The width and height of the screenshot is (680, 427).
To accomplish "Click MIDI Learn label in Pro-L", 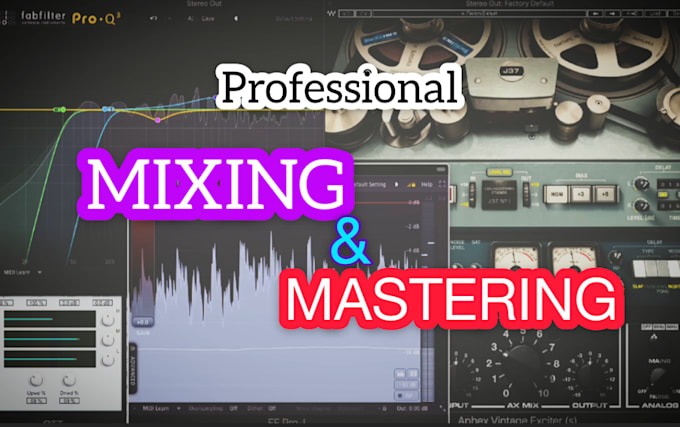I will coord(156,408).
